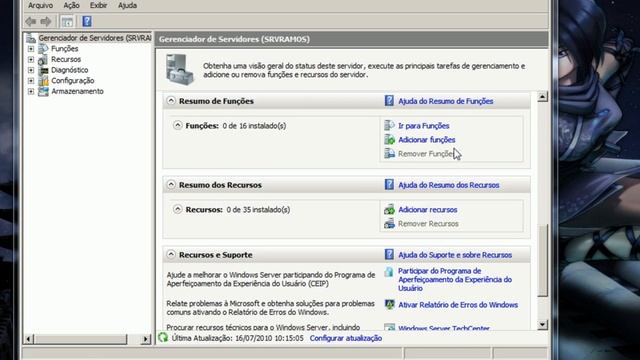Open Ajuda do Suporte e sobre Recursos link
The width and height of the screenshot is (640, 360).
(455, 255)
